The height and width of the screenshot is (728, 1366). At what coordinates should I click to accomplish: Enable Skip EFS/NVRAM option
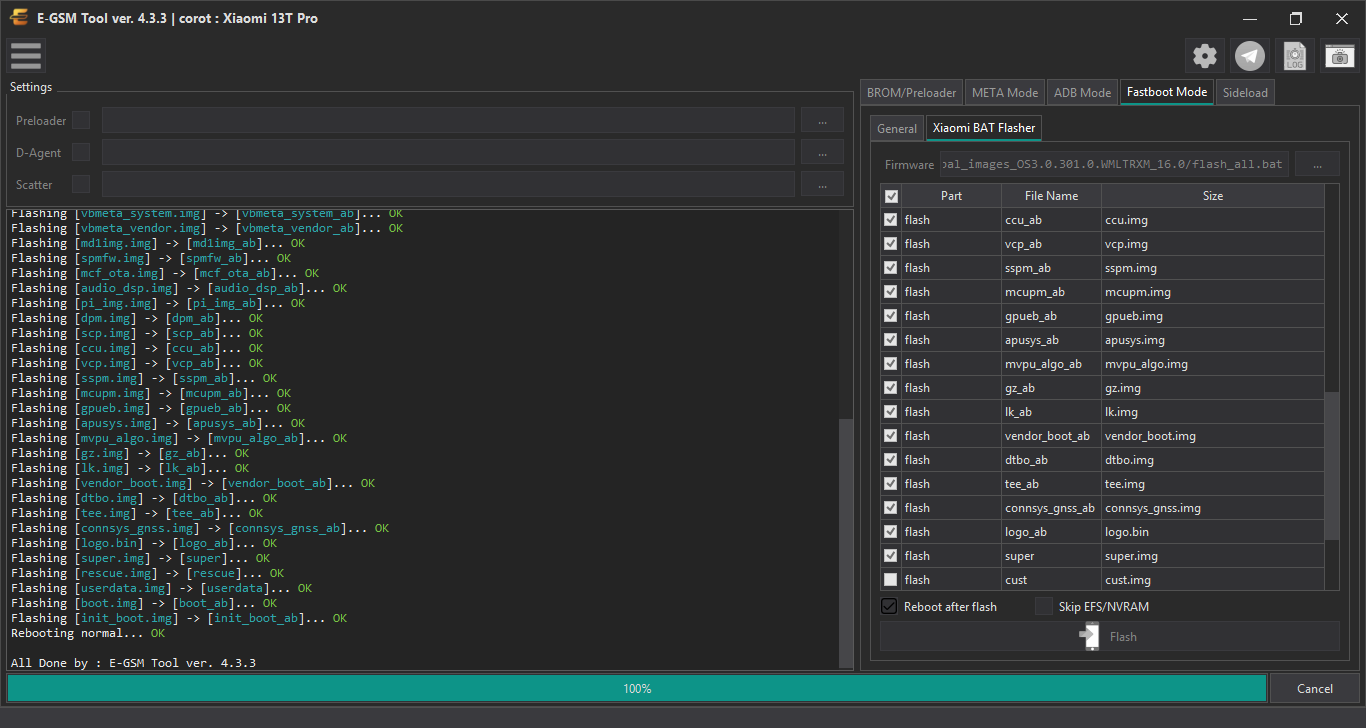click(1044, 606)
